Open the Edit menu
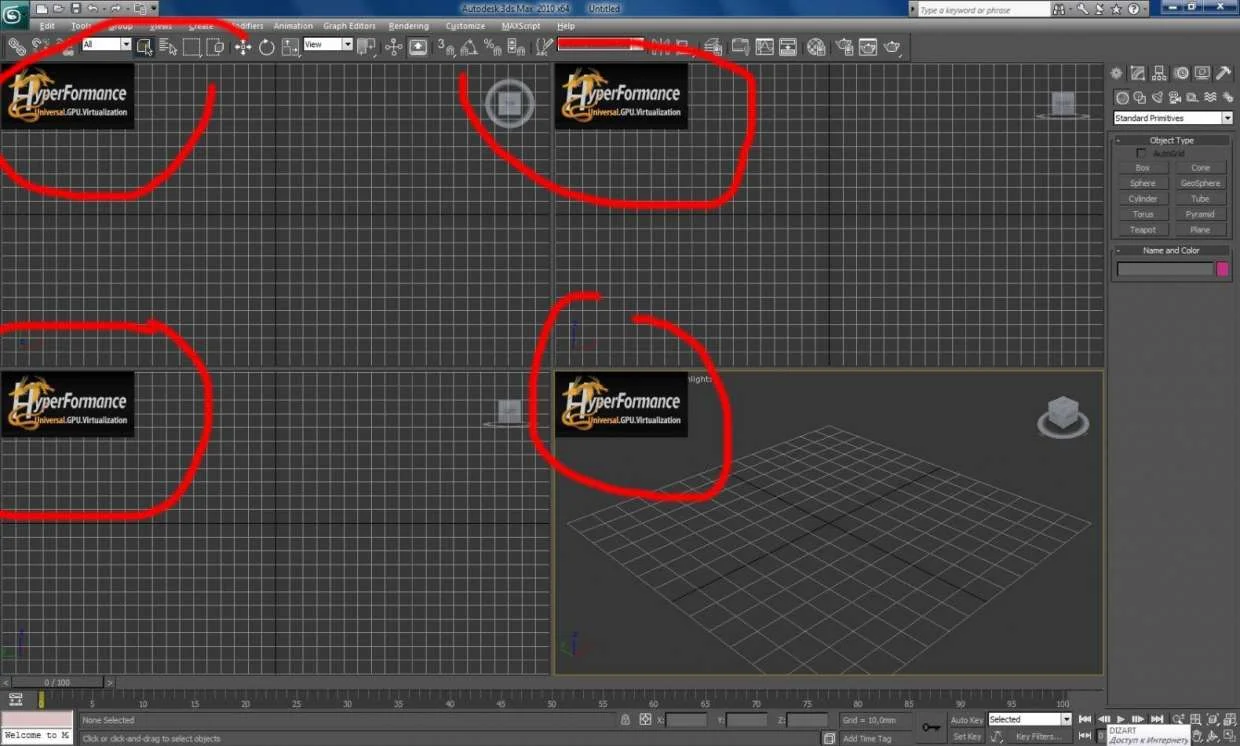 [x=47, y=26]
